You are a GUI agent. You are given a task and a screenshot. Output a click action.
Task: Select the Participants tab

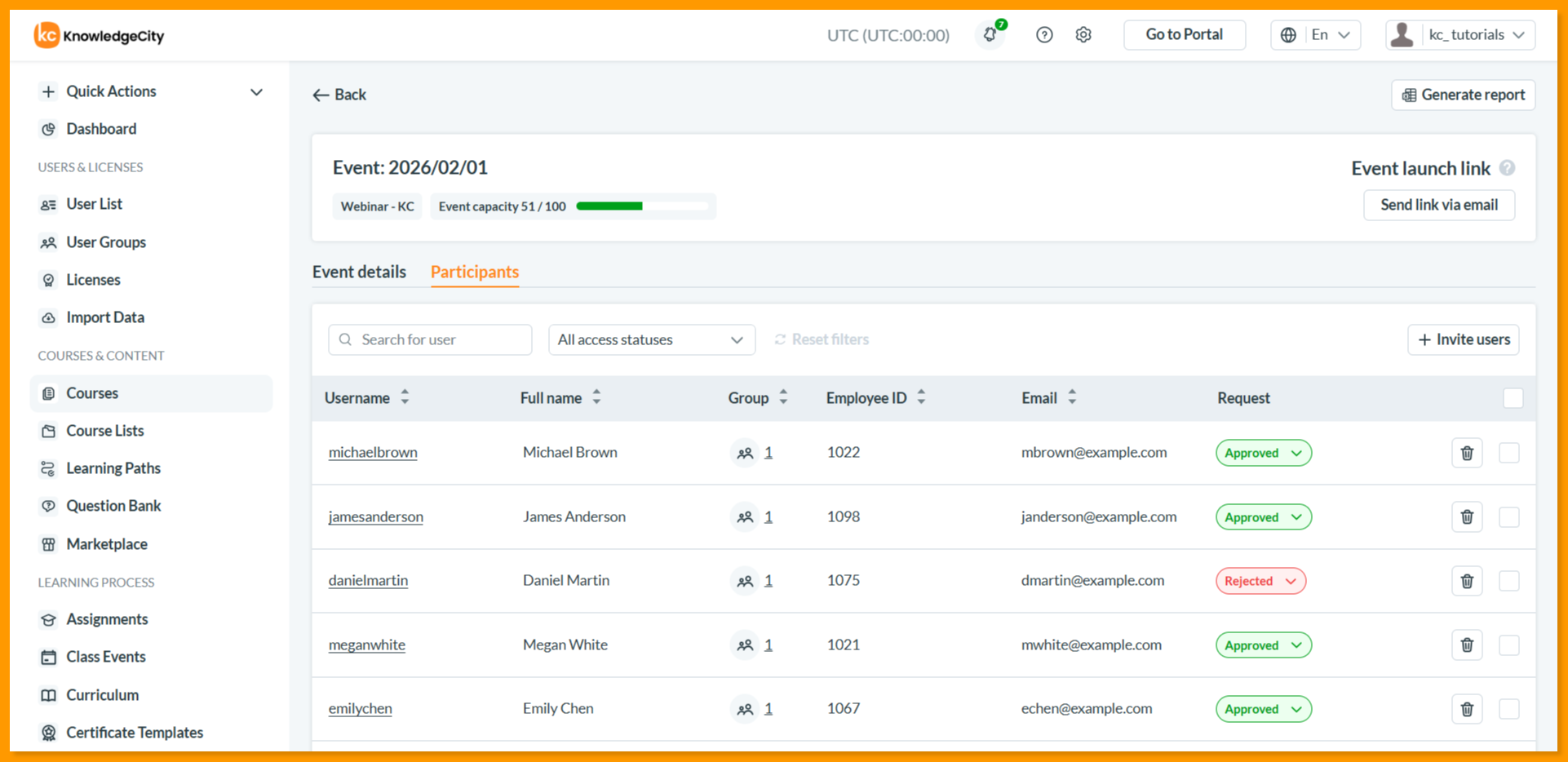point(475,272)
